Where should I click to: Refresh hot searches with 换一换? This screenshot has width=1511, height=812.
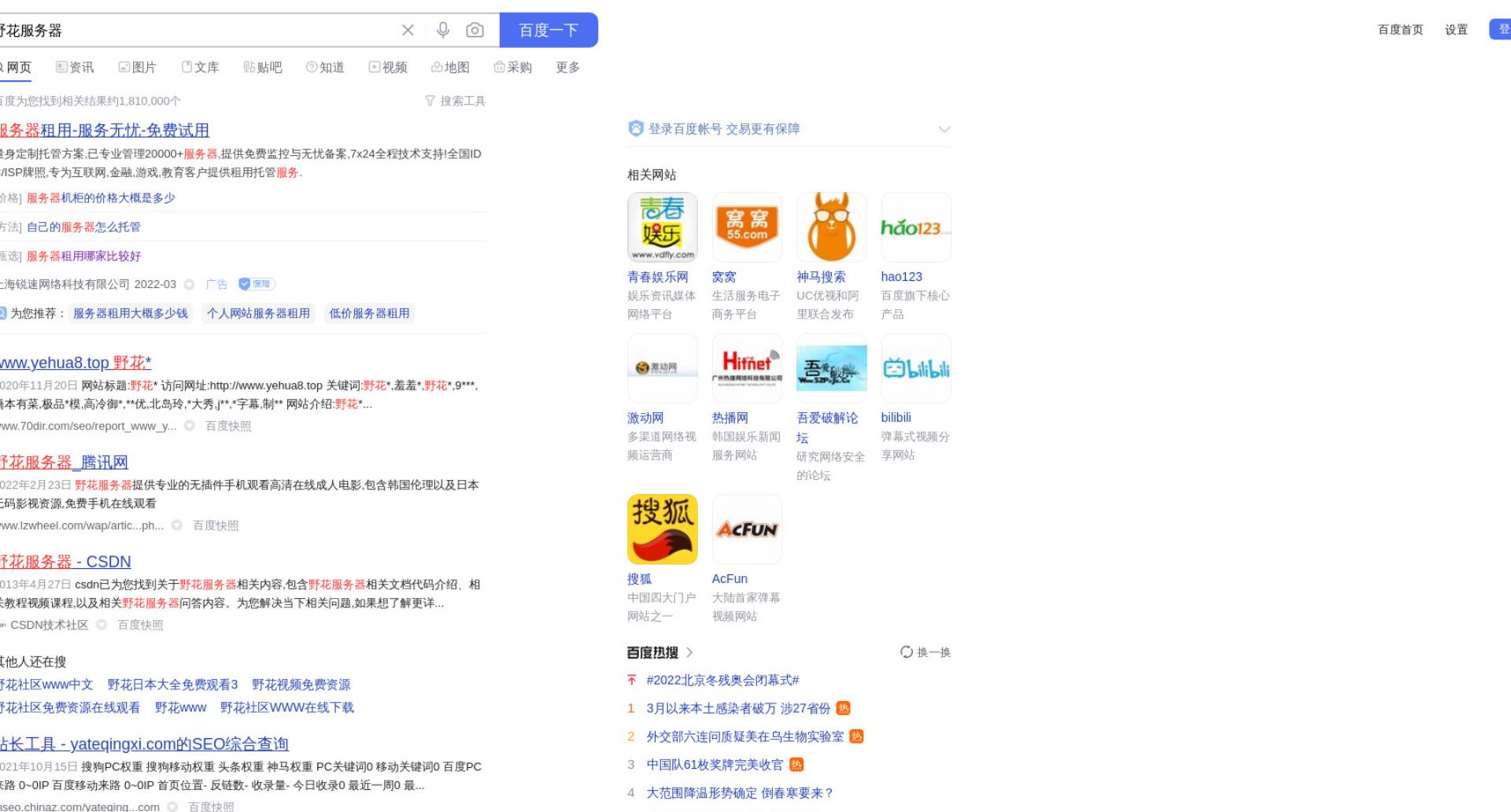tap(925, 652)
